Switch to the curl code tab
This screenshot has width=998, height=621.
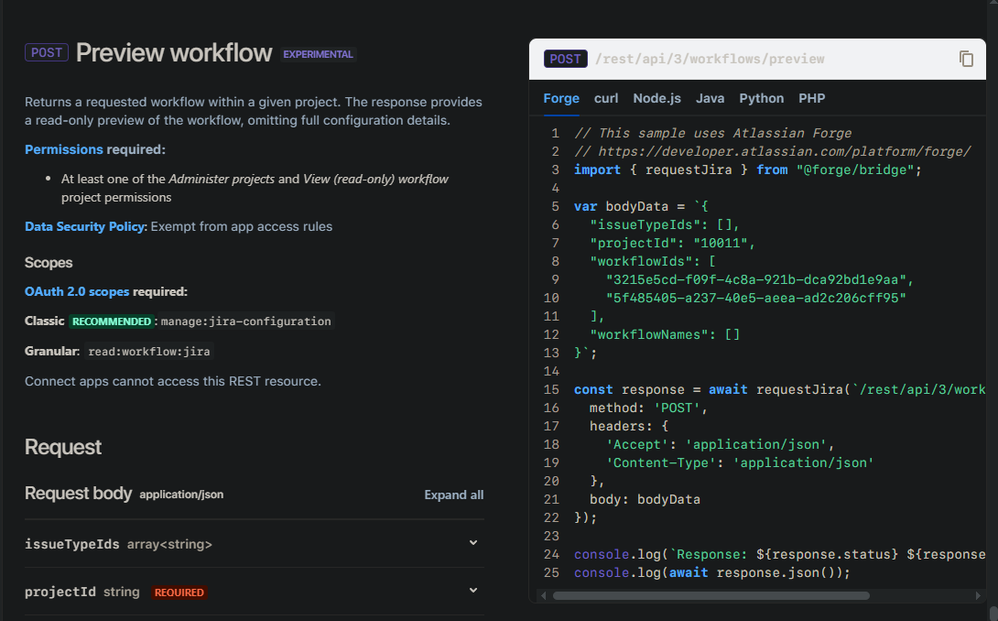click(606, 98)
